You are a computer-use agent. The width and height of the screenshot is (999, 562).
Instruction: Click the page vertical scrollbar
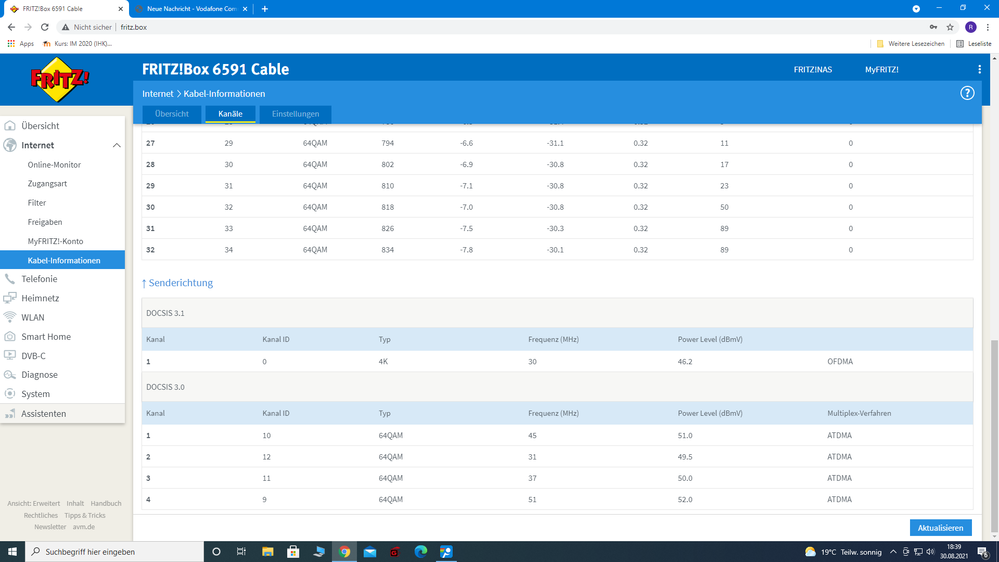click(994, 437)
